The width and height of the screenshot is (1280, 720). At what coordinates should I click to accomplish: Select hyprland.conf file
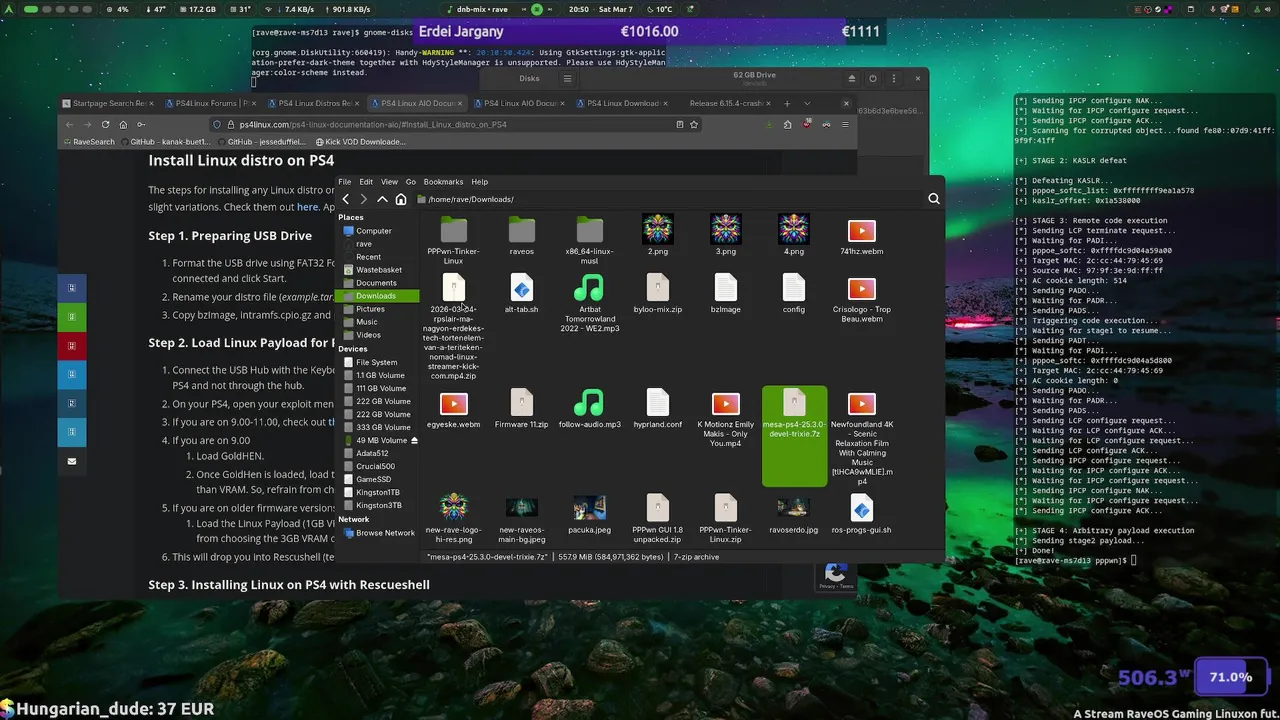click(x=657, y=409)
